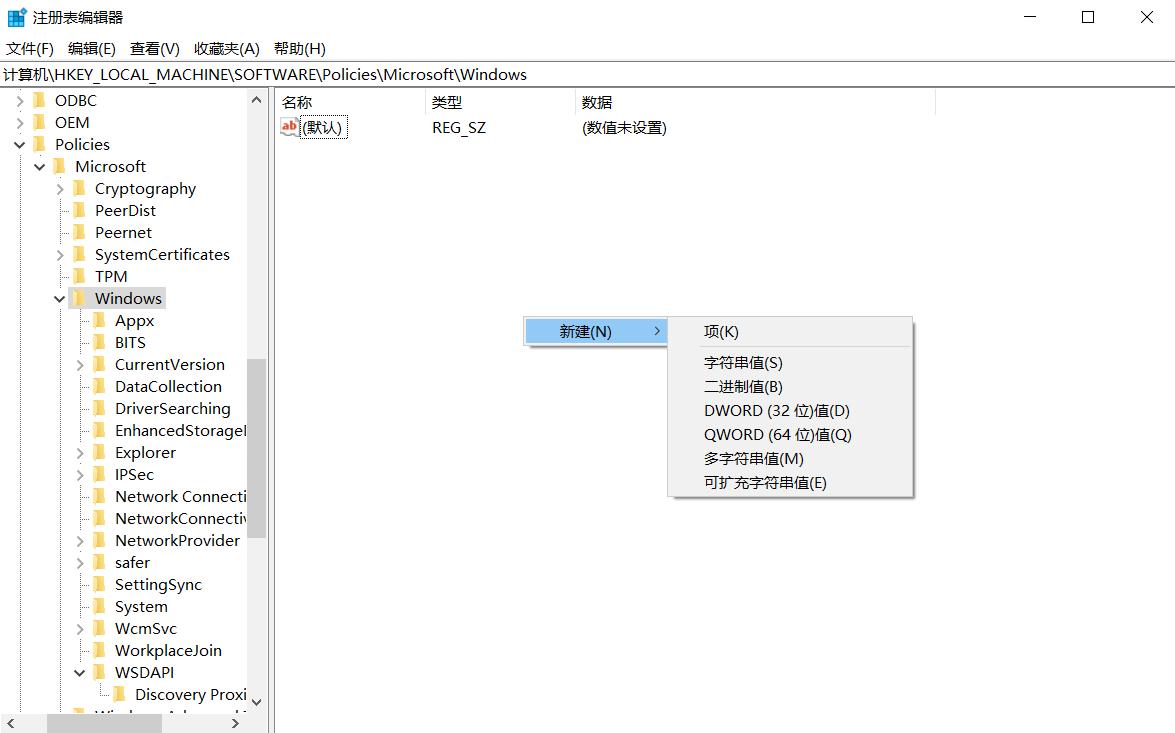Click the SystemCertificates folder icon

[x=80, y=254]
